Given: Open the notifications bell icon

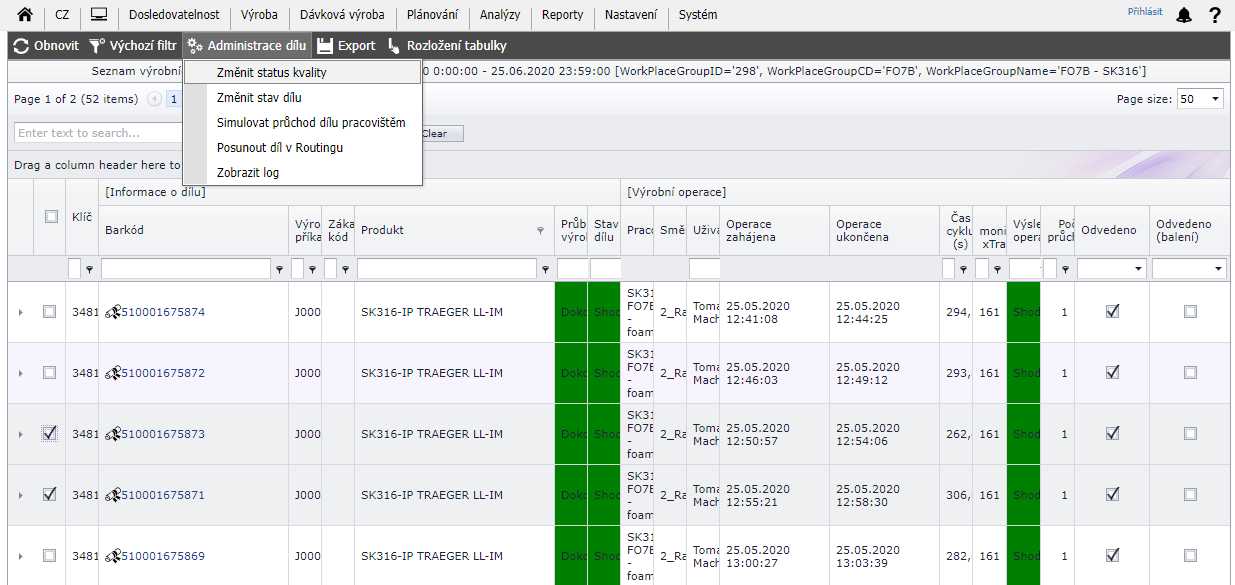Looking at the screenshot, I should click(1184, 15).
